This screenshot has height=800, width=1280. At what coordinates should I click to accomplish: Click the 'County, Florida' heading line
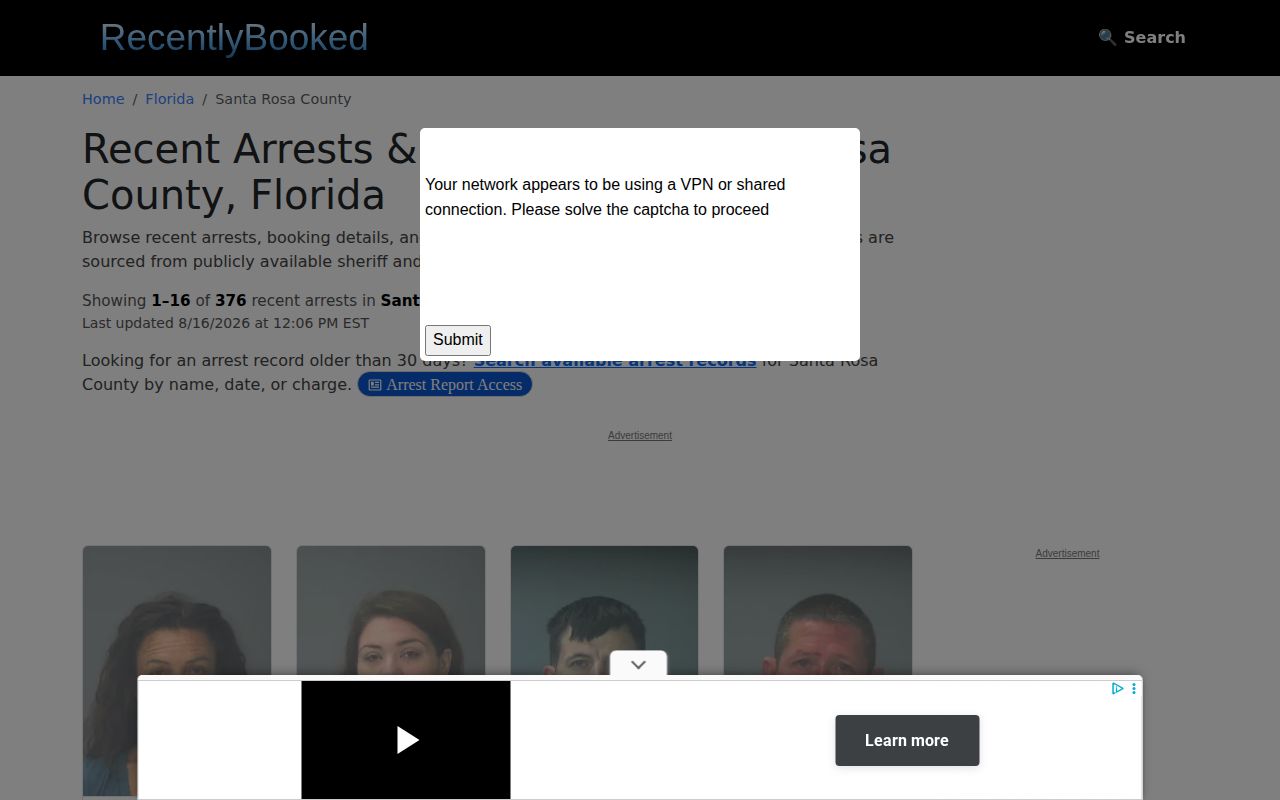pos(233,194)
